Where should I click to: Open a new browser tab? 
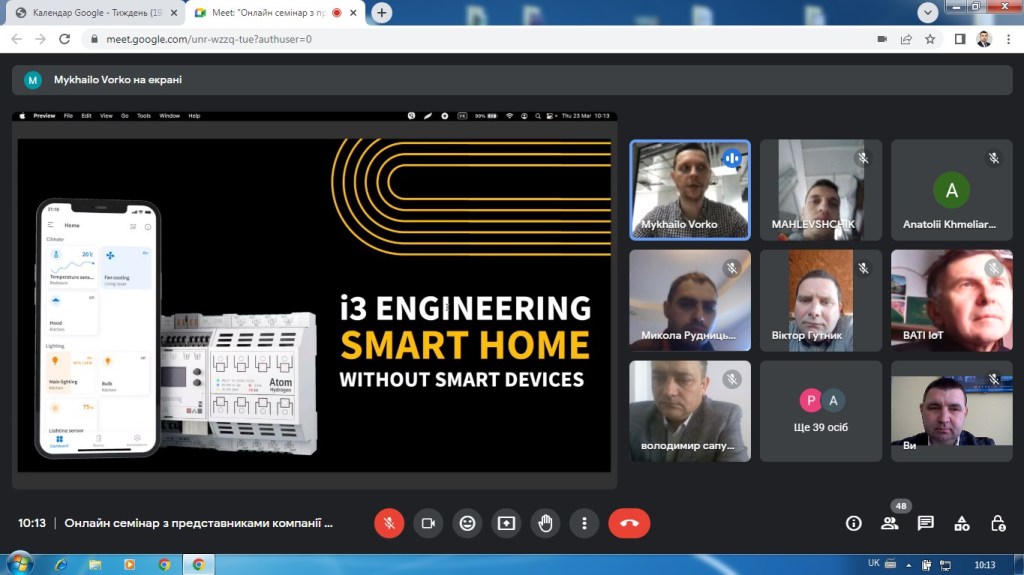381,13
